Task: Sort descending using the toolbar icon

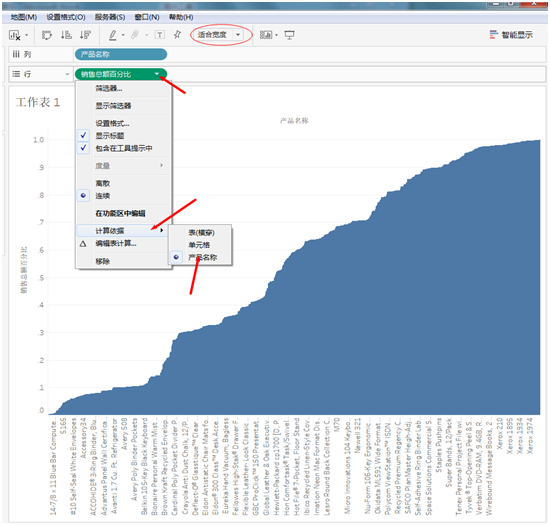Action: point(85,35)
